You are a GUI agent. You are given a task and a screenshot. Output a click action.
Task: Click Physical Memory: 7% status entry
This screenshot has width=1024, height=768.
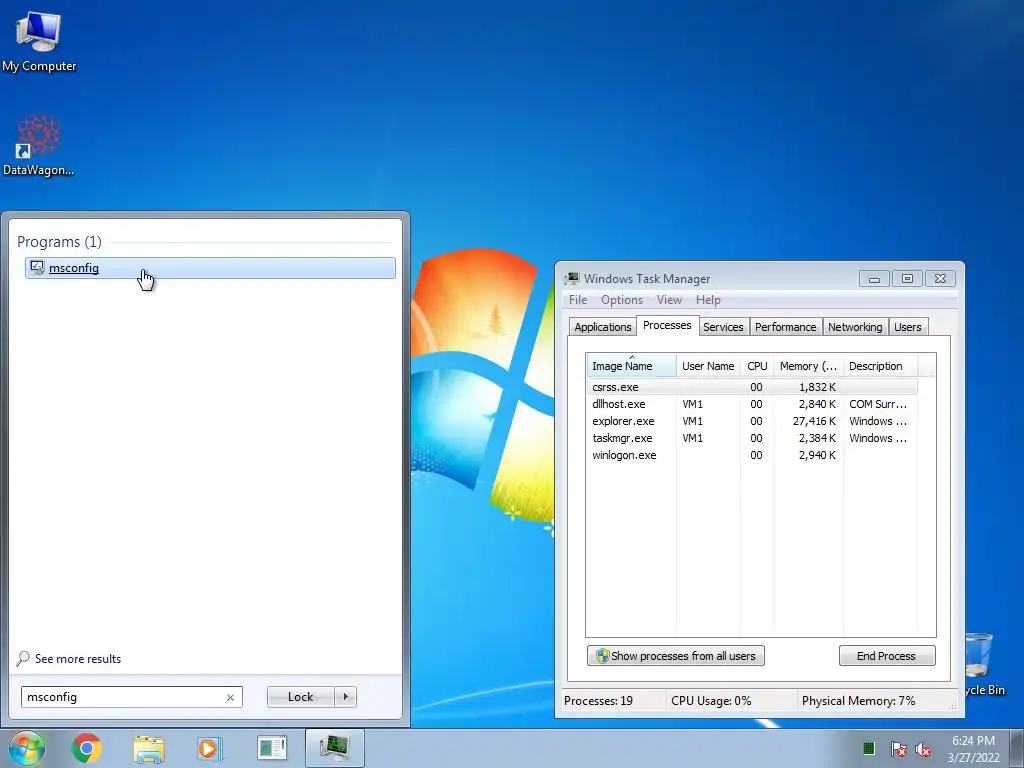858,701
